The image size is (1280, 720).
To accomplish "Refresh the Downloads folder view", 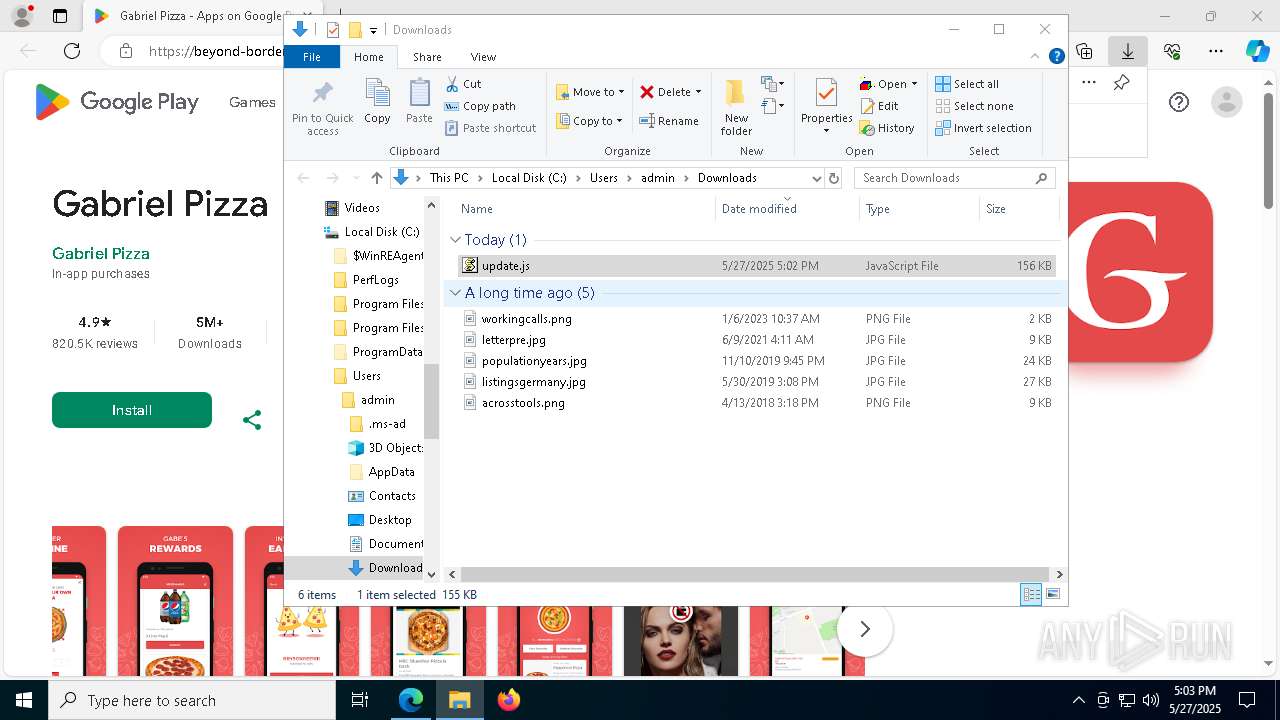I will click(834, 178).
